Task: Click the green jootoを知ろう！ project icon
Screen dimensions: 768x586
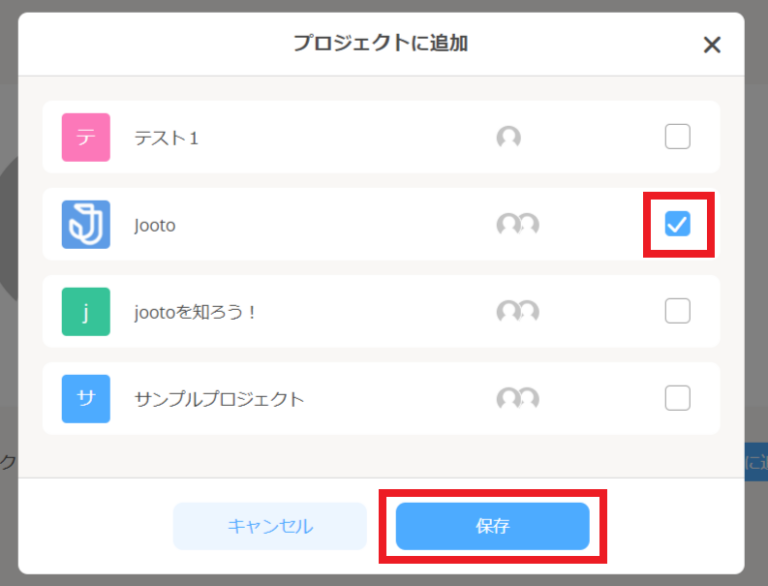Action: coord(86,312)
